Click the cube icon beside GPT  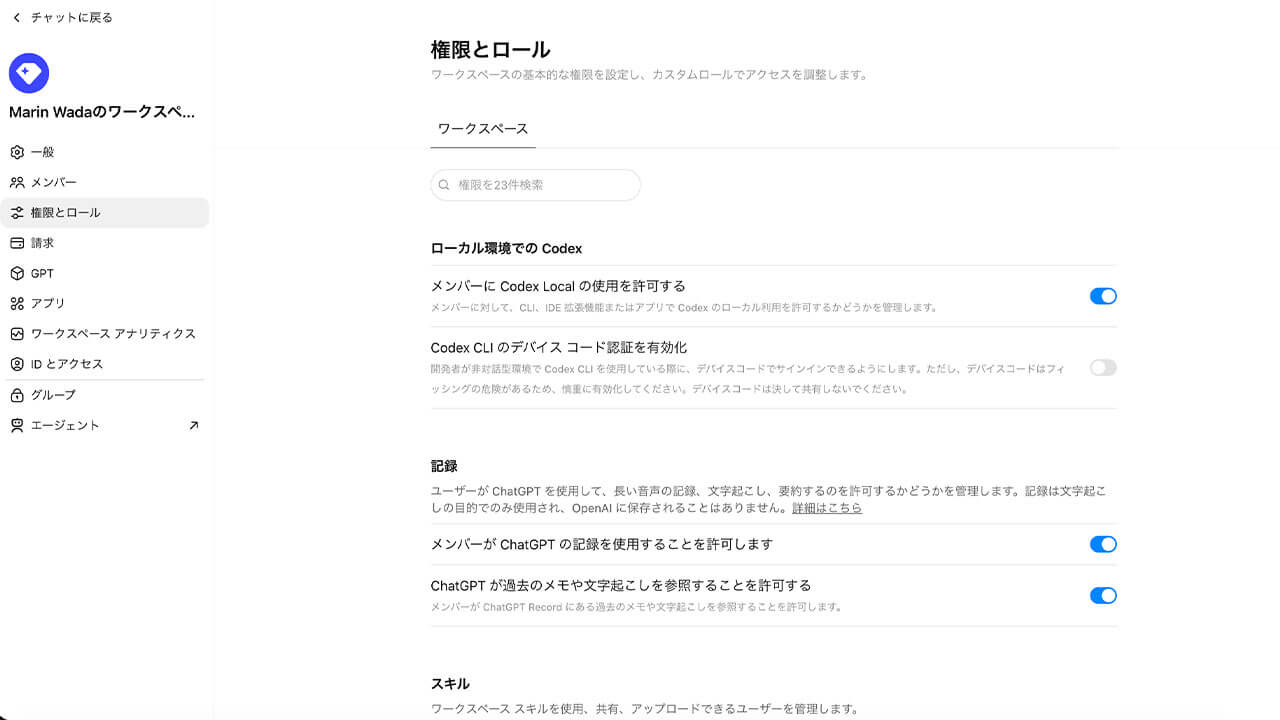click(x=17, y=273)
